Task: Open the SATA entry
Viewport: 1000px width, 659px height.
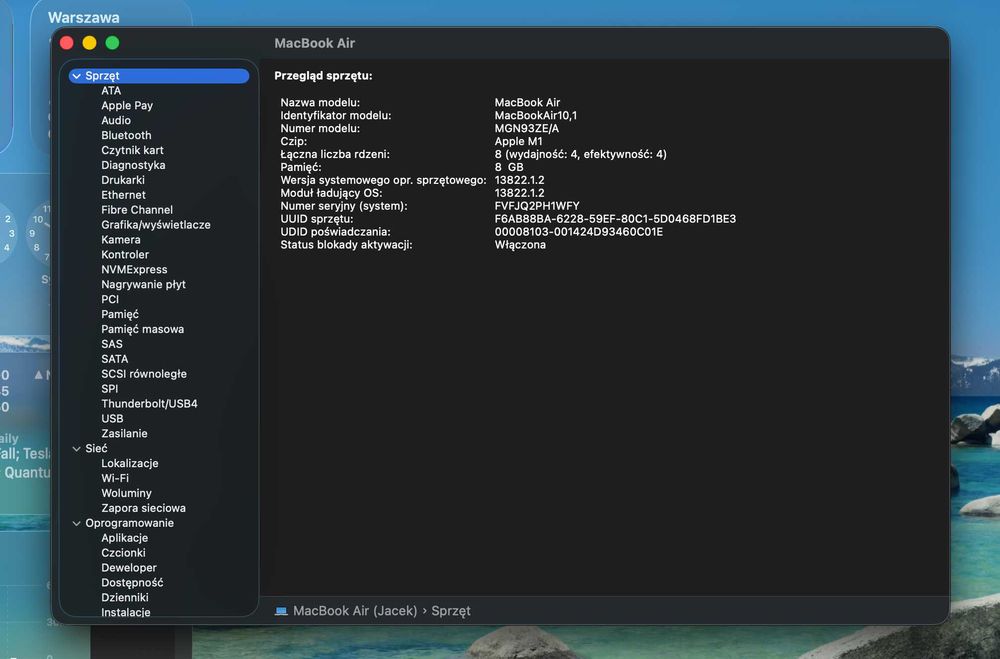Action: (114, 359)
